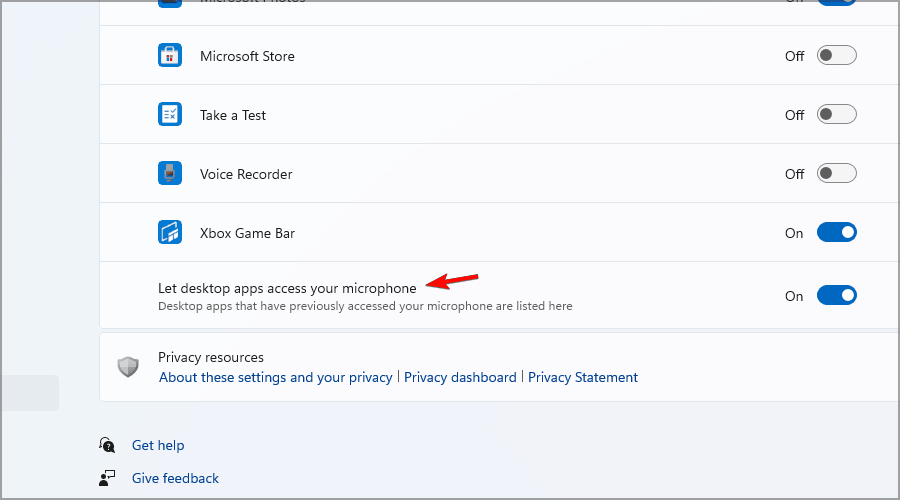Open the Privacy Statement link
The height and width of the screenshot is (500, 900).
click(x=583, y=377)
